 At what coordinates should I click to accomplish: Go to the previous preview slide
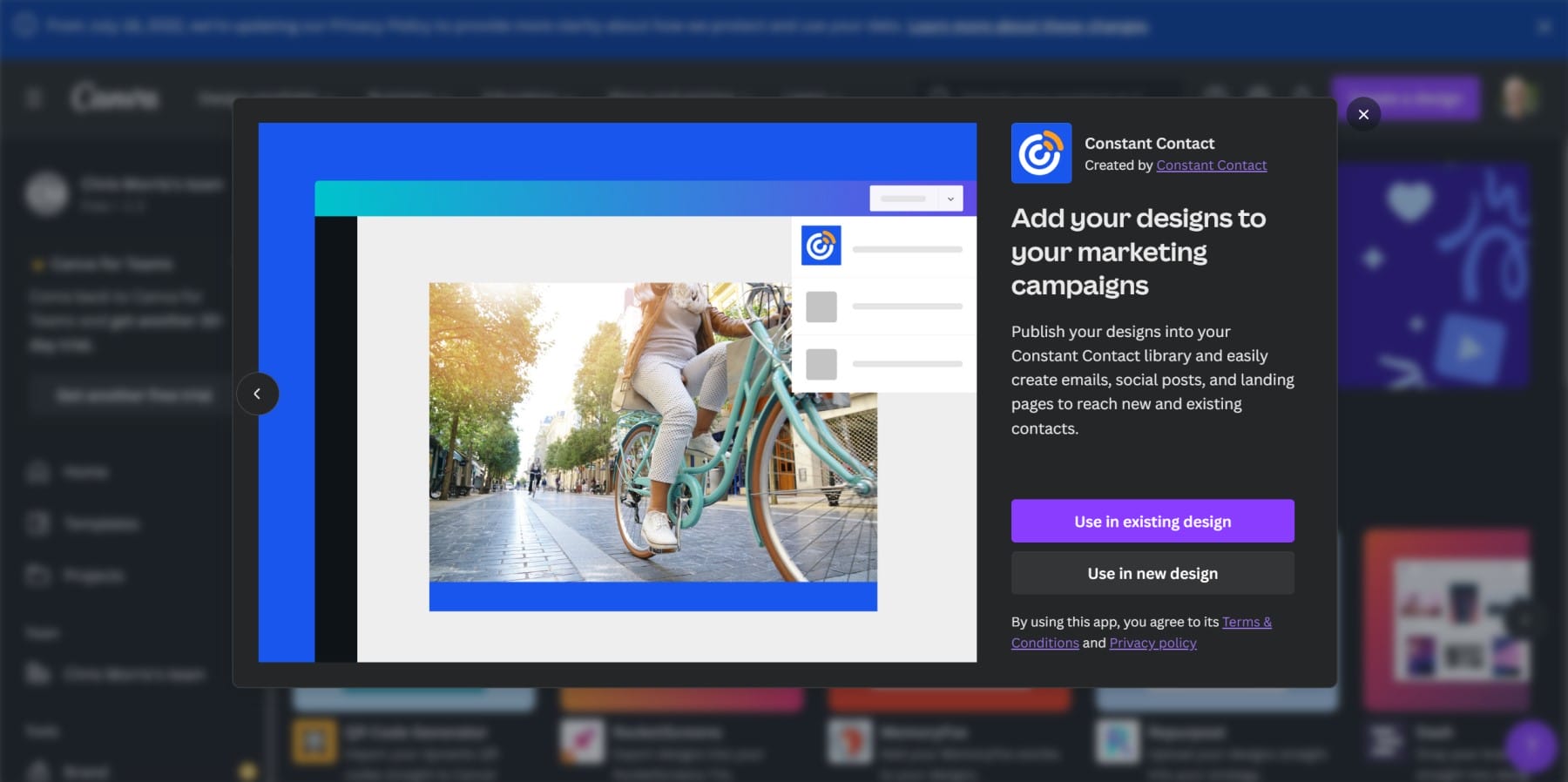257,394
